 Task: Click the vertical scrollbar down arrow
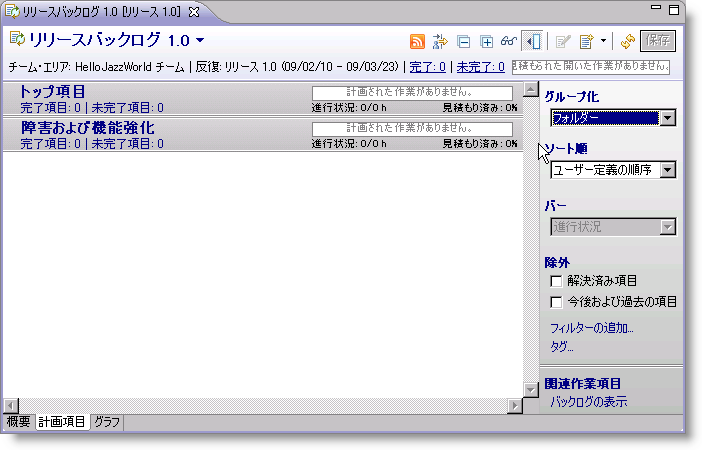(x=531, y=390)
